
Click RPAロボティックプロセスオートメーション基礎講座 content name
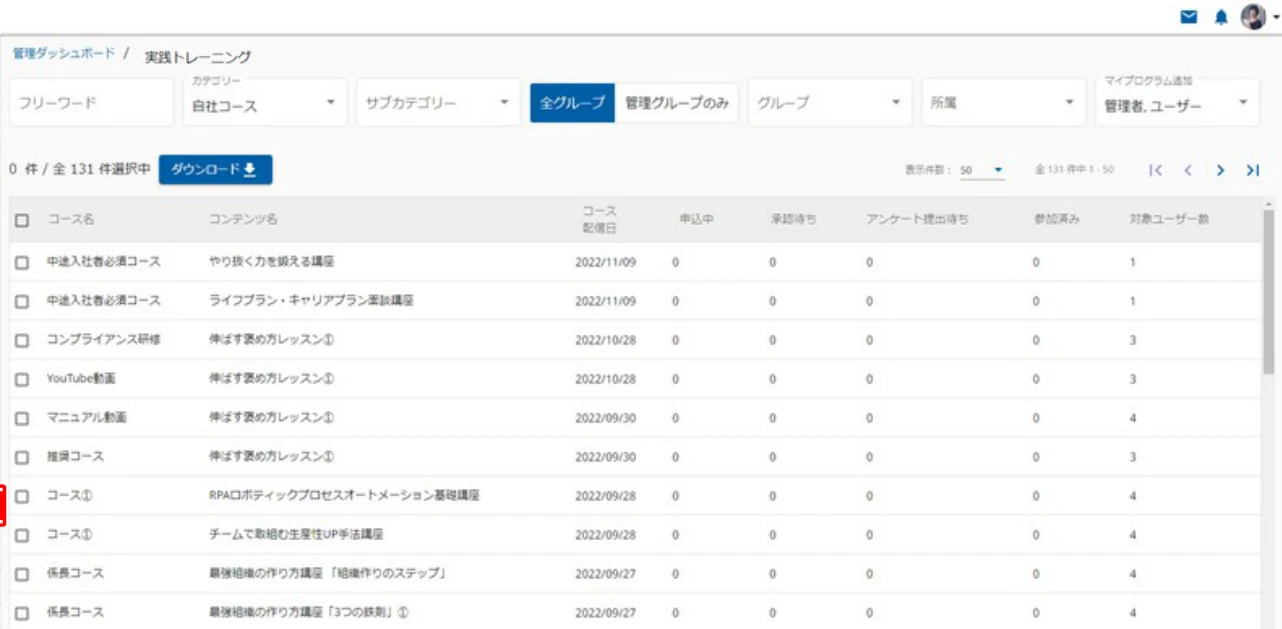coord(344,496)
